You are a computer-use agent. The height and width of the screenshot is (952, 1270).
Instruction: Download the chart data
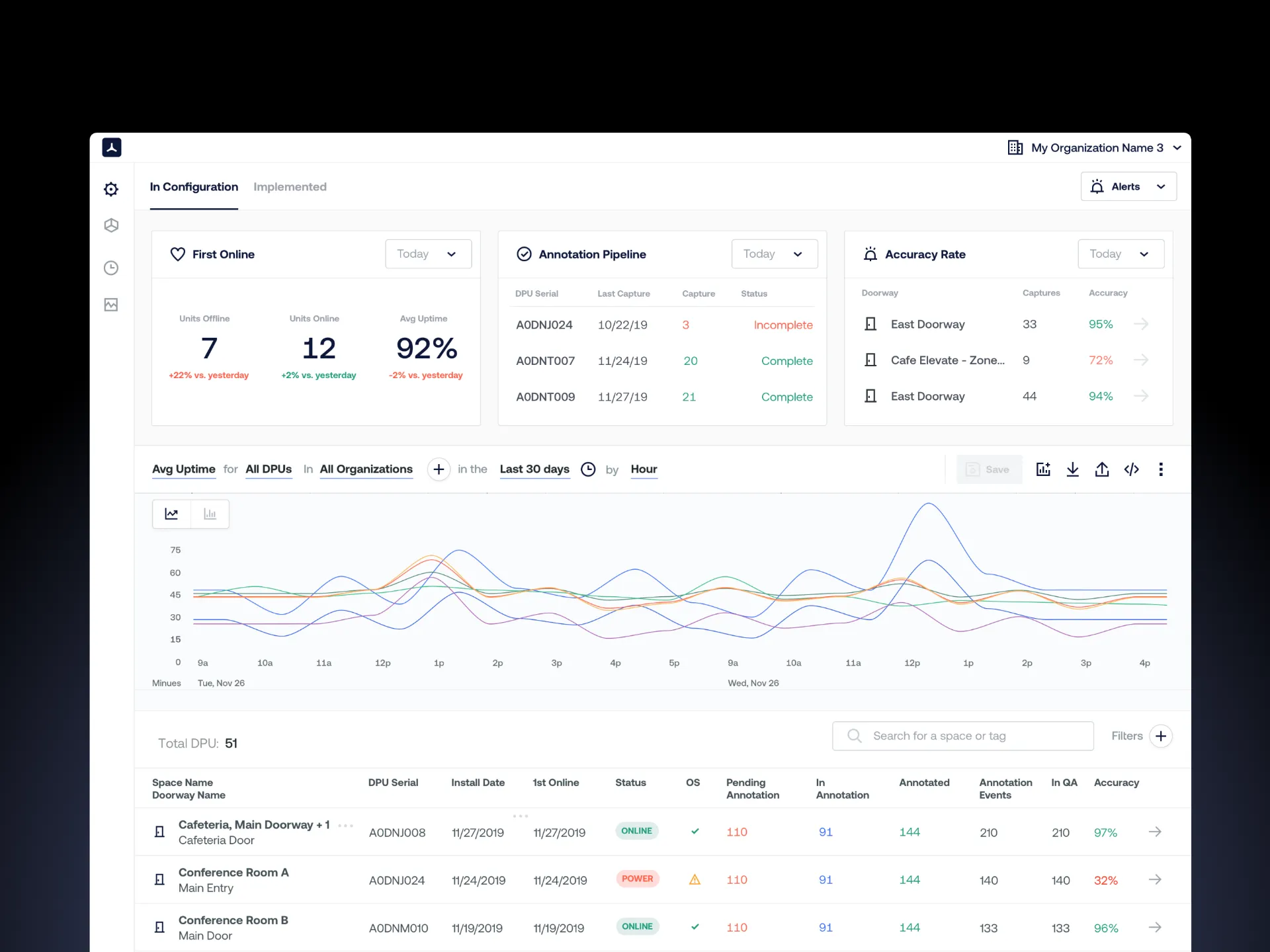(1072, 469)
